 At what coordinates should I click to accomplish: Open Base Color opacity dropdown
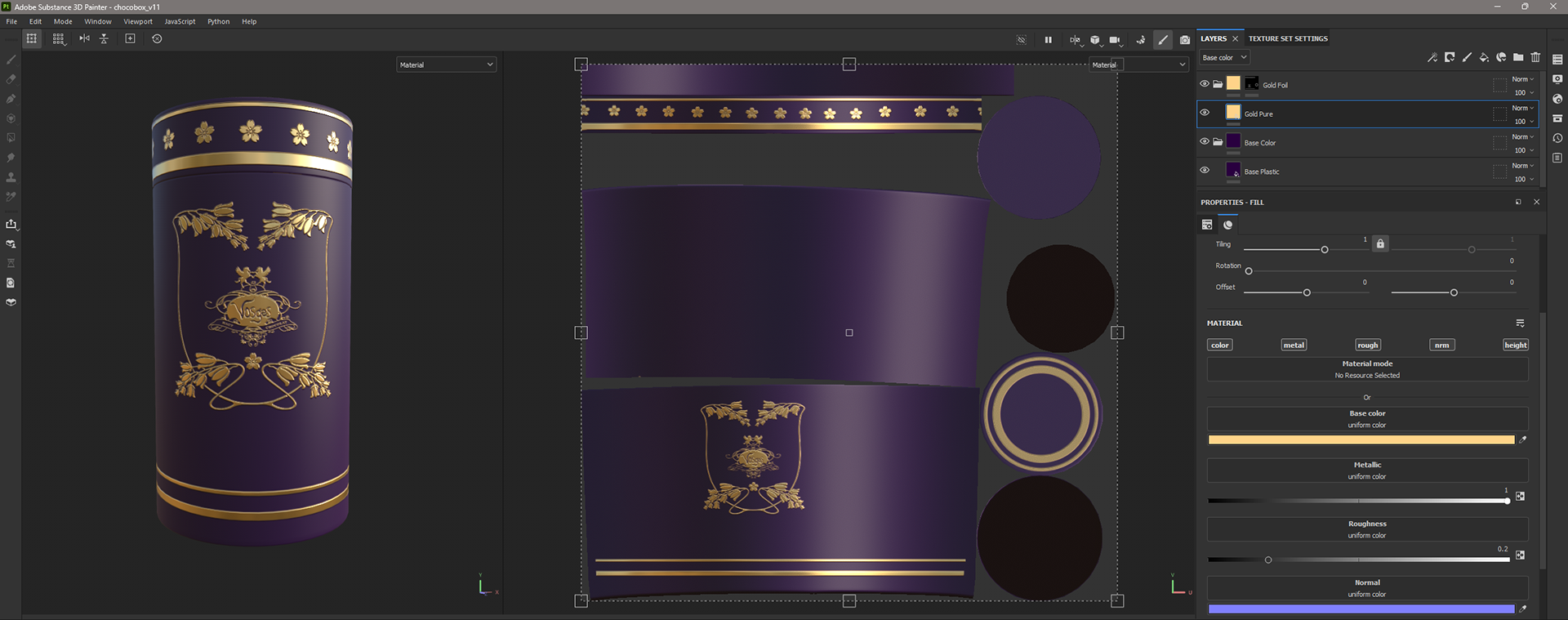pos(1523,150)
